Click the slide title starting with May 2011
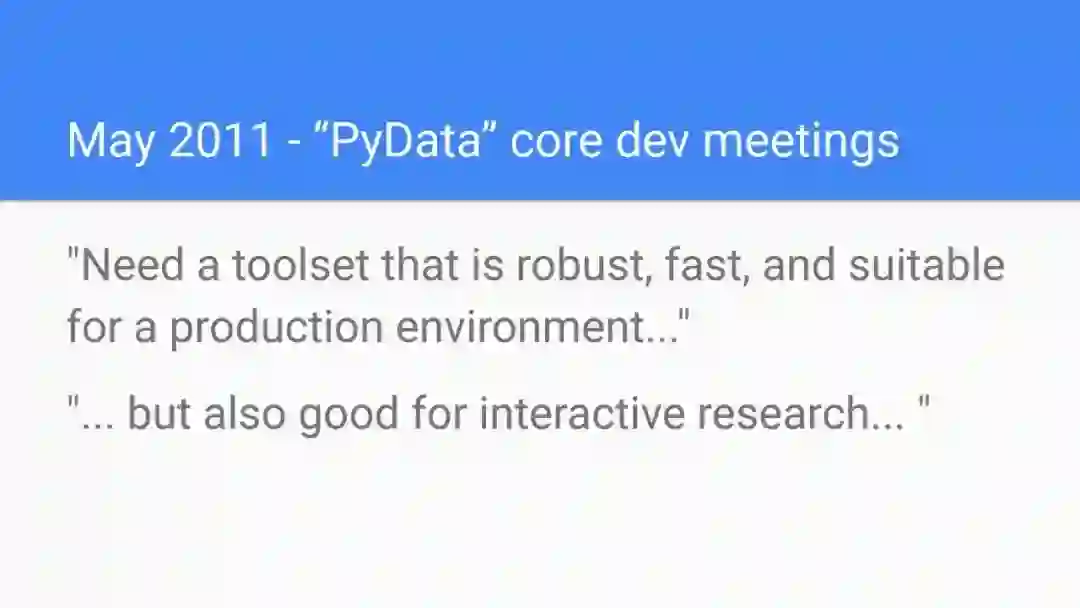1080x608 pixels. click(482, 141)
